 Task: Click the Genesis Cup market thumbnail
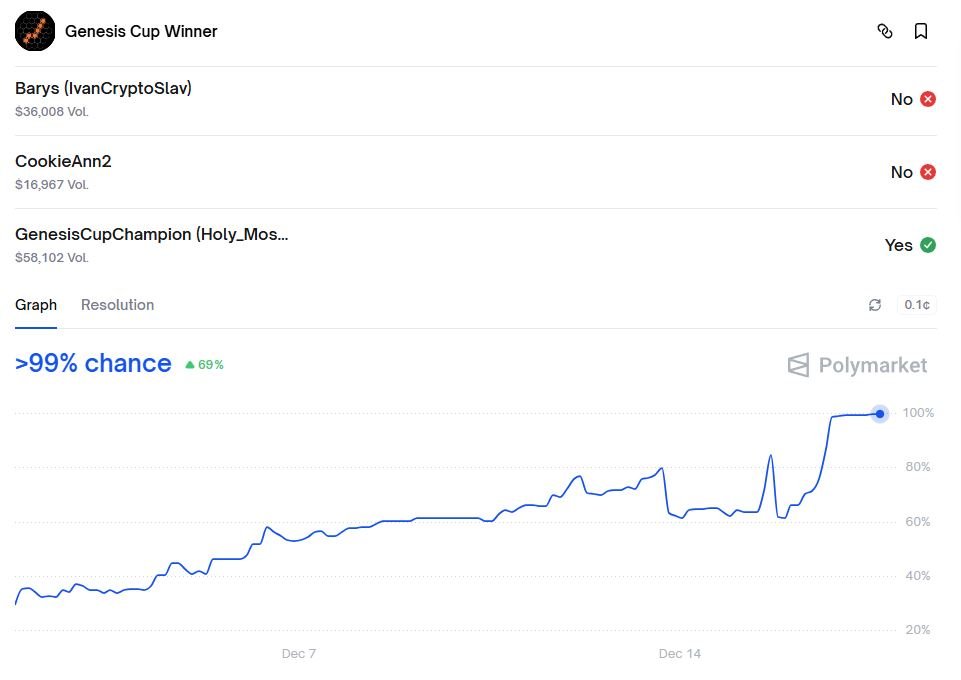pyautogui.click(x=35, y=31)
